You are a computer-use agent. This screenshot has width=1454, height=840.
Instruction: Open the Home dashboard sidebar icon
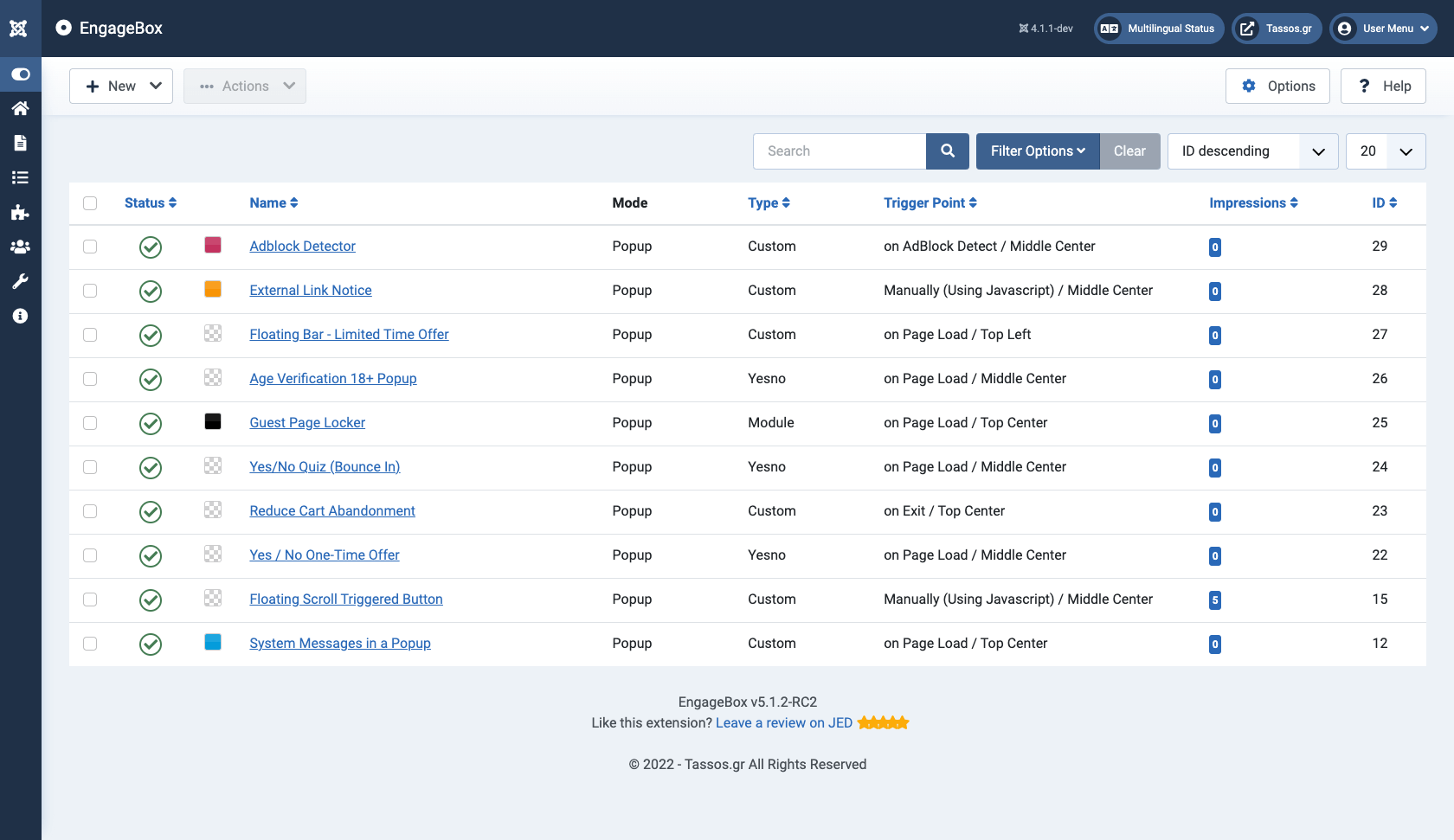point(21,108)
